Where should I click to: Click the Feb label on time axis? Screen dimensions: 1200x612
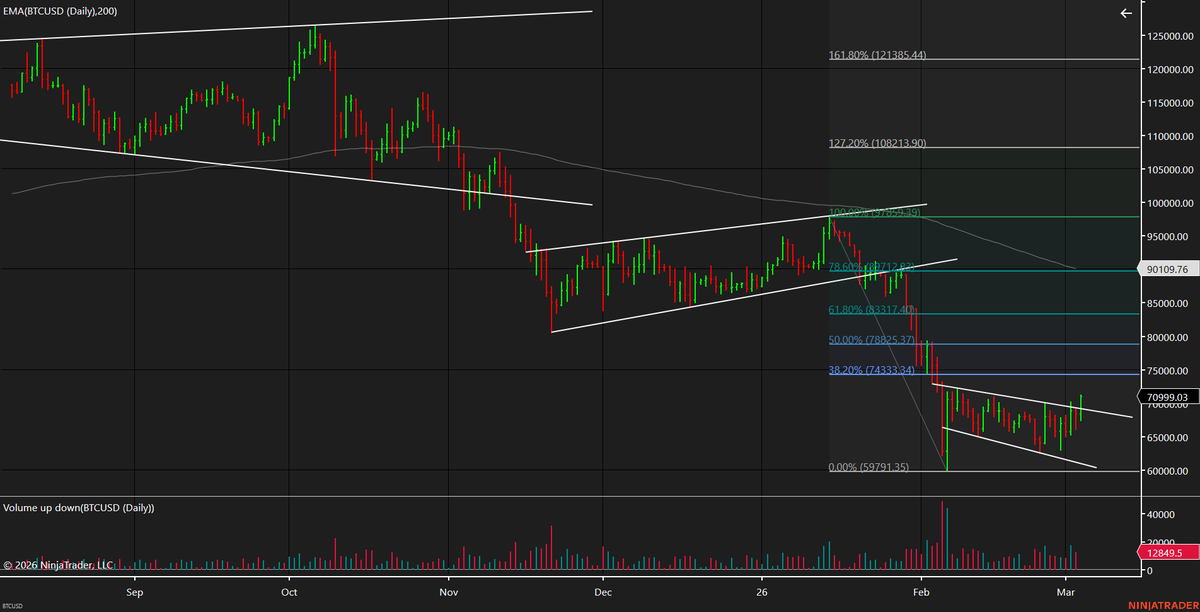921,591
